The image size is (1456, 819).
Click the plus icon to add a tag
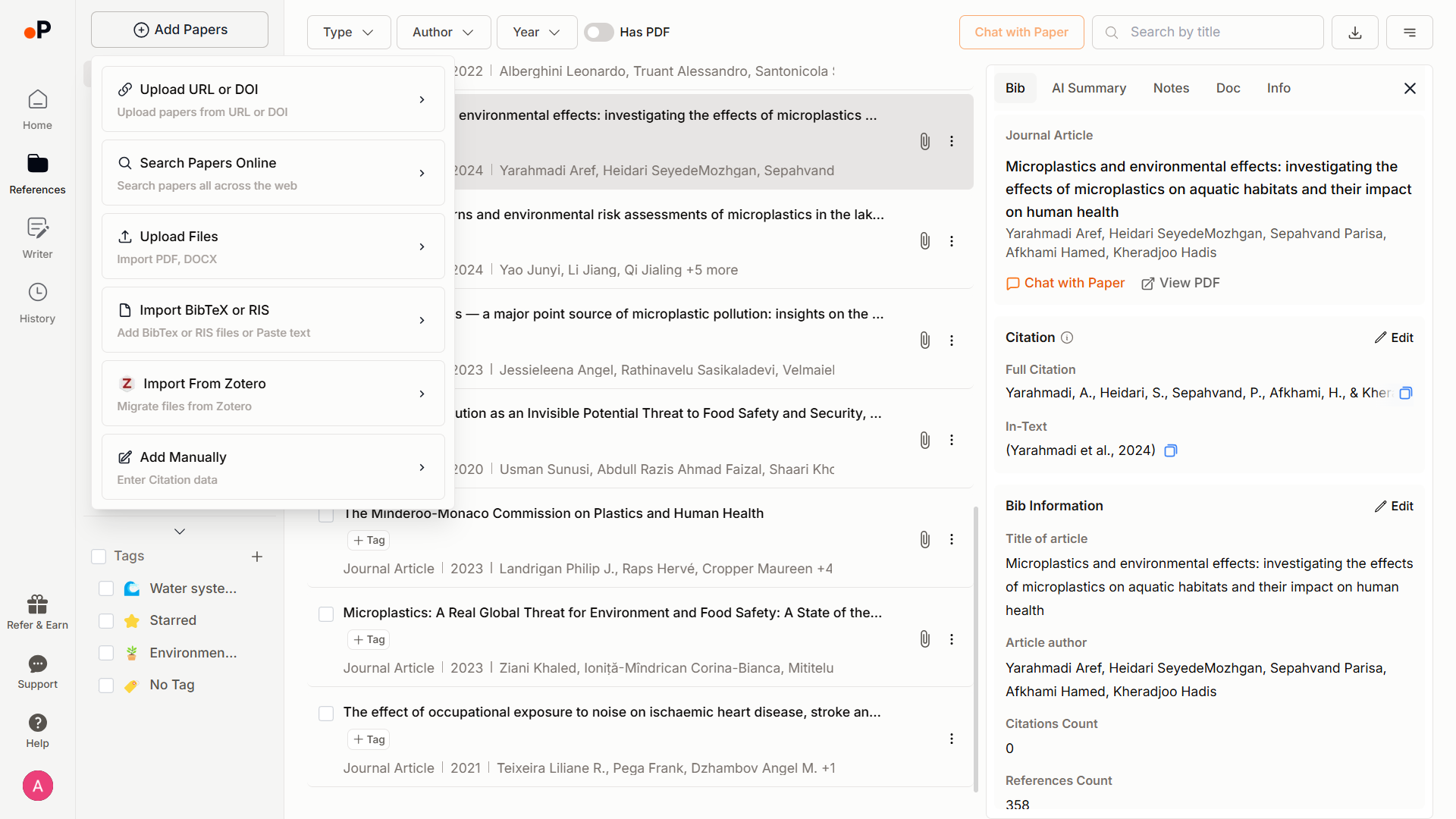[257, 557]
